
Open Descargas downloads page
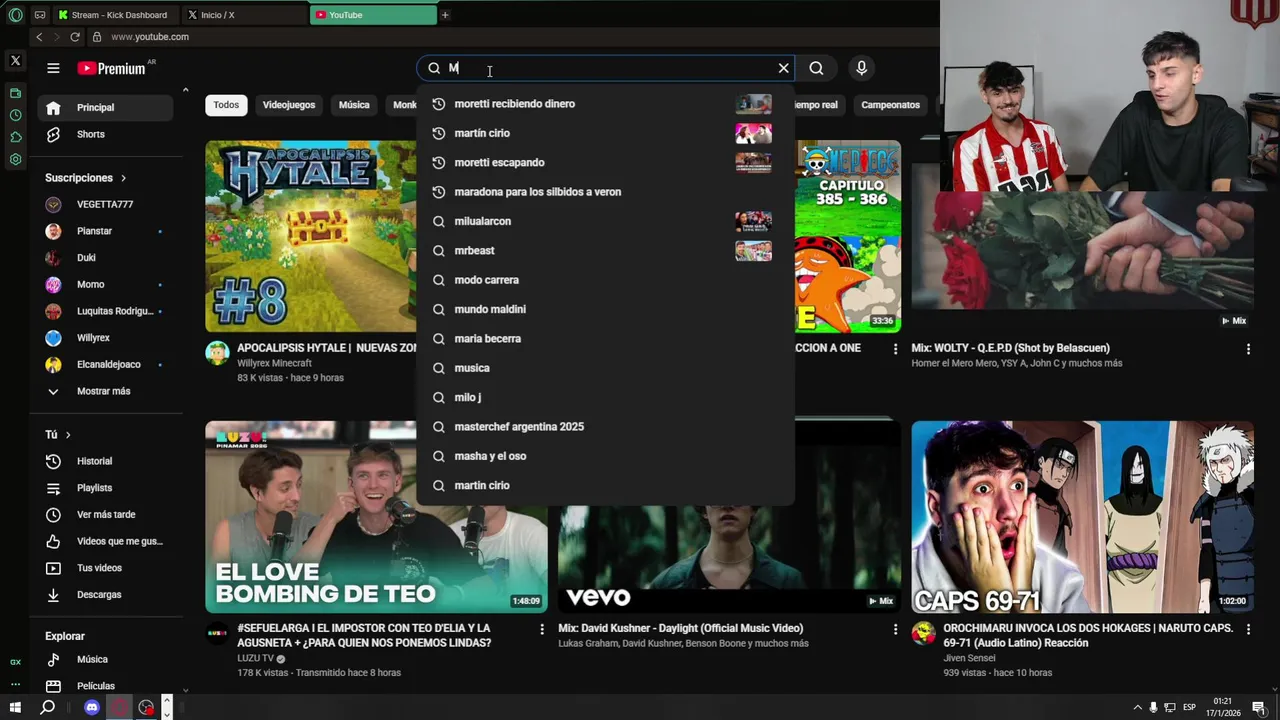(105, 595)
